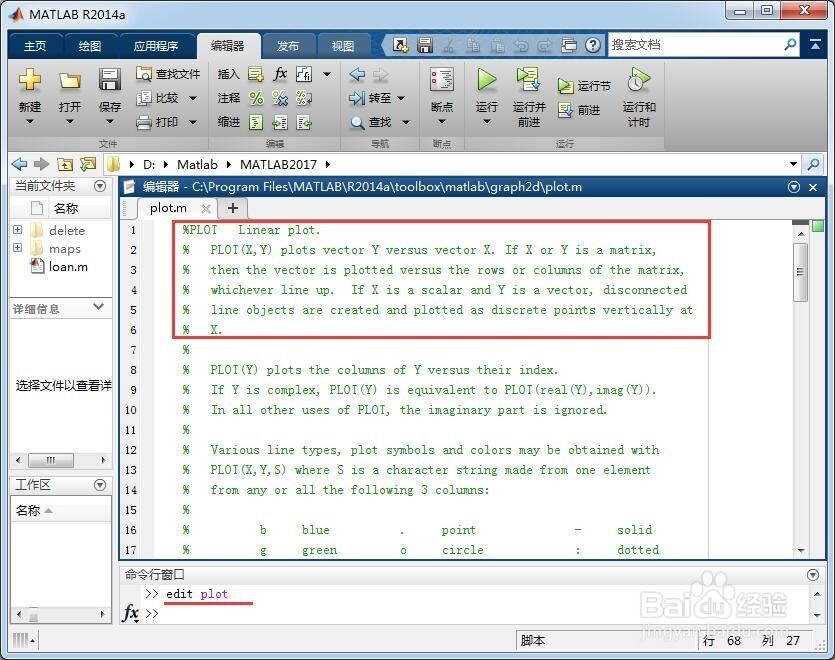Open the 打开 dropdown arrow

(x=70, y=121)
